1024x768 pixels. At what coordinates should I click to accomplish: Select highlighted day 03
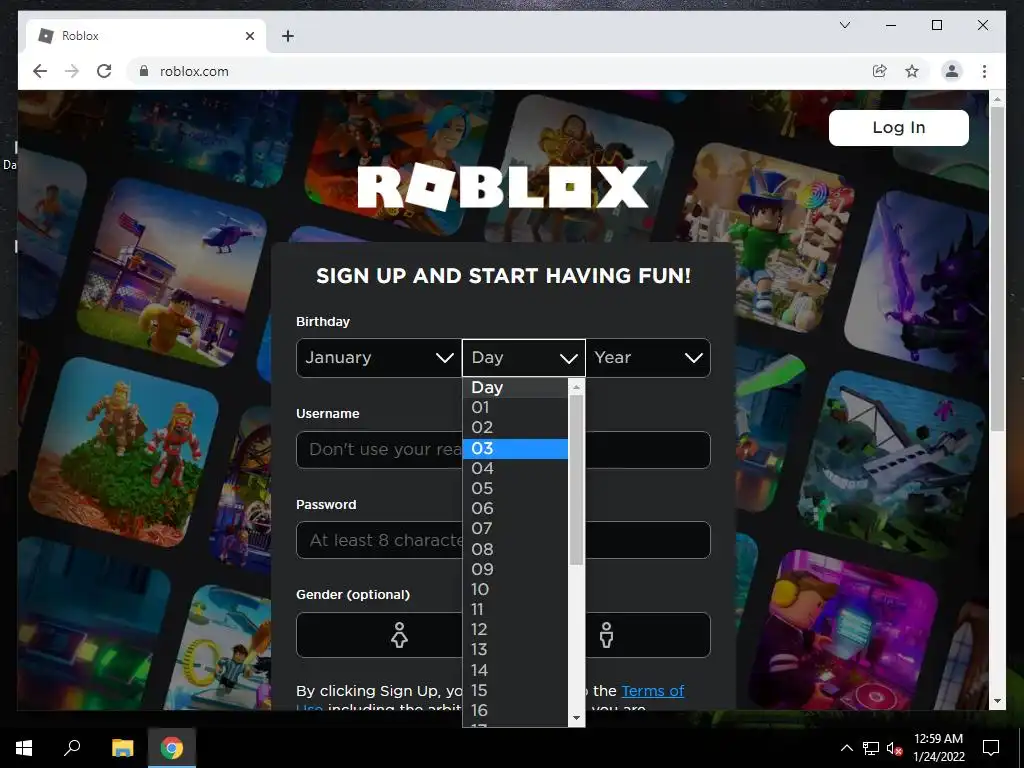516,449
